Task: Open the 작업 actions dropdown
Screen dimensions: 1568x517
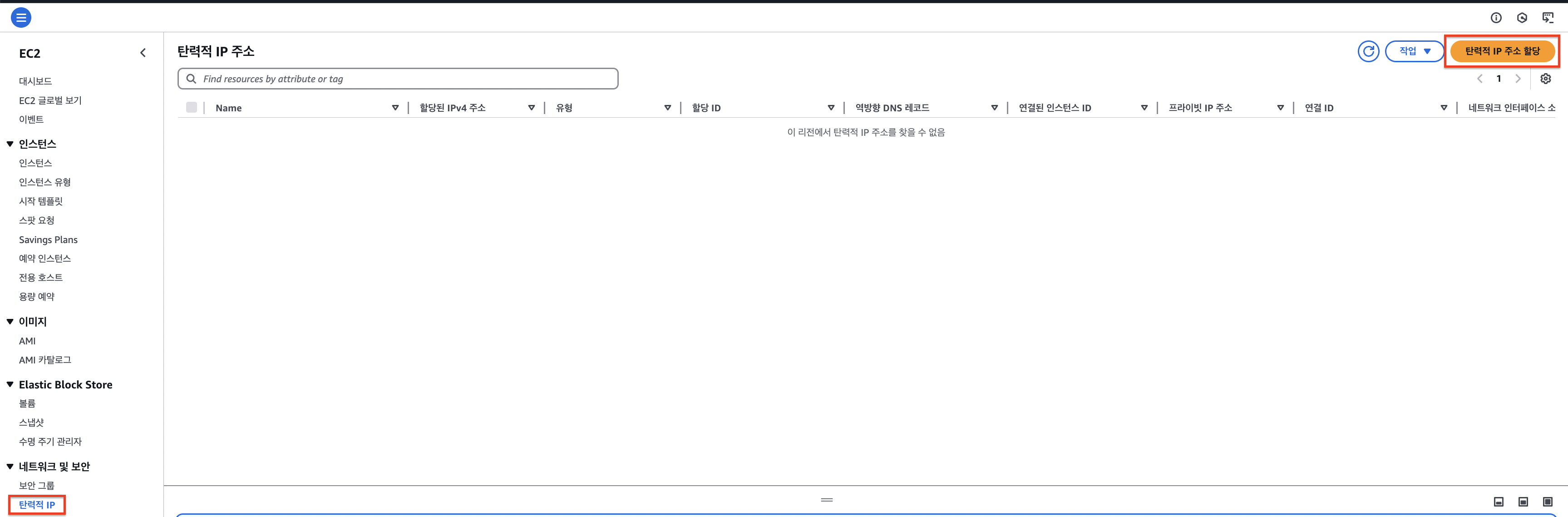Action: pos(1414,51)
